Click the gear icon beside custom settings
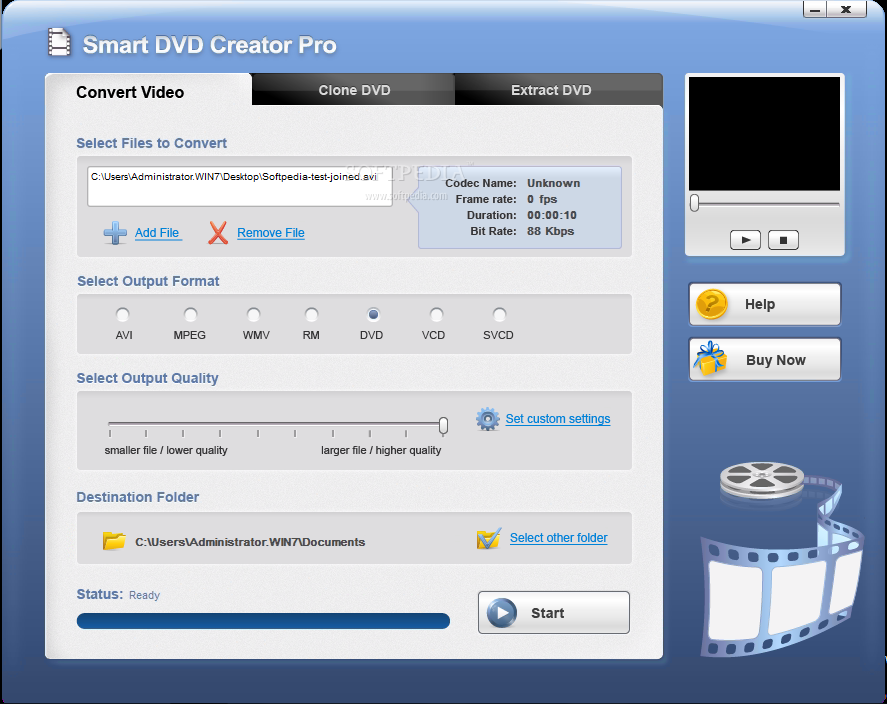The width and height of the screenshot is (887, 704). coord(487,419)
